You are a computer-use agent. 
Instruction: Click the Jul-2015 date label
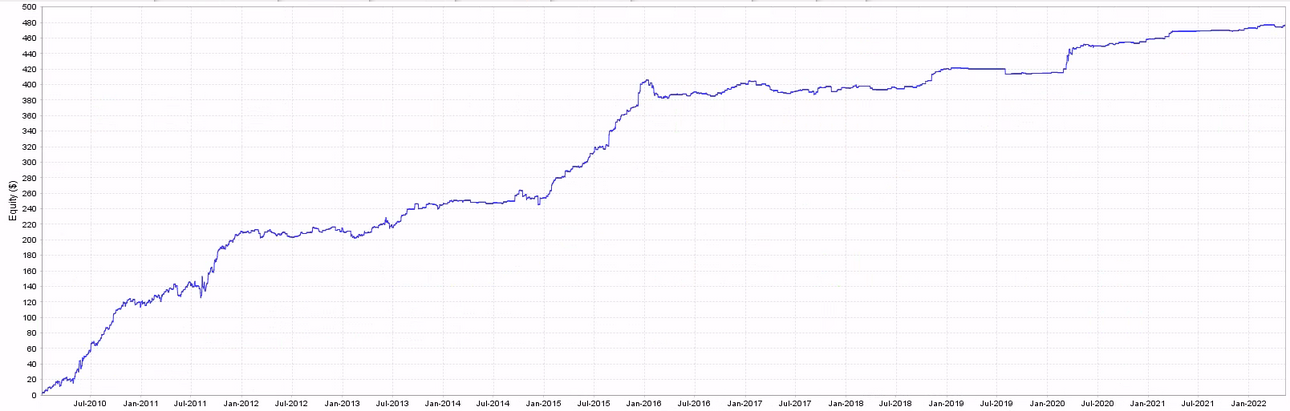click(x=595, y=404)
